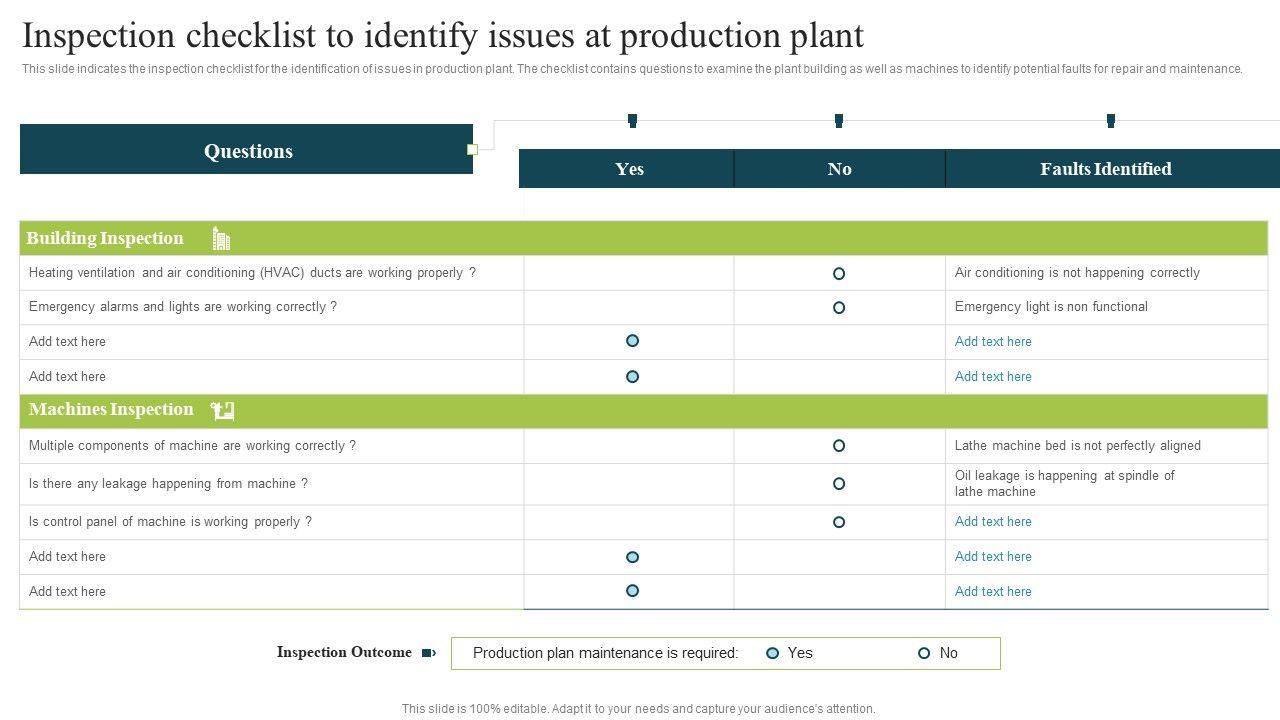Select No for control panel working question
The height and width of the screenshot is (720, 1280).
[x=839, y=522]
